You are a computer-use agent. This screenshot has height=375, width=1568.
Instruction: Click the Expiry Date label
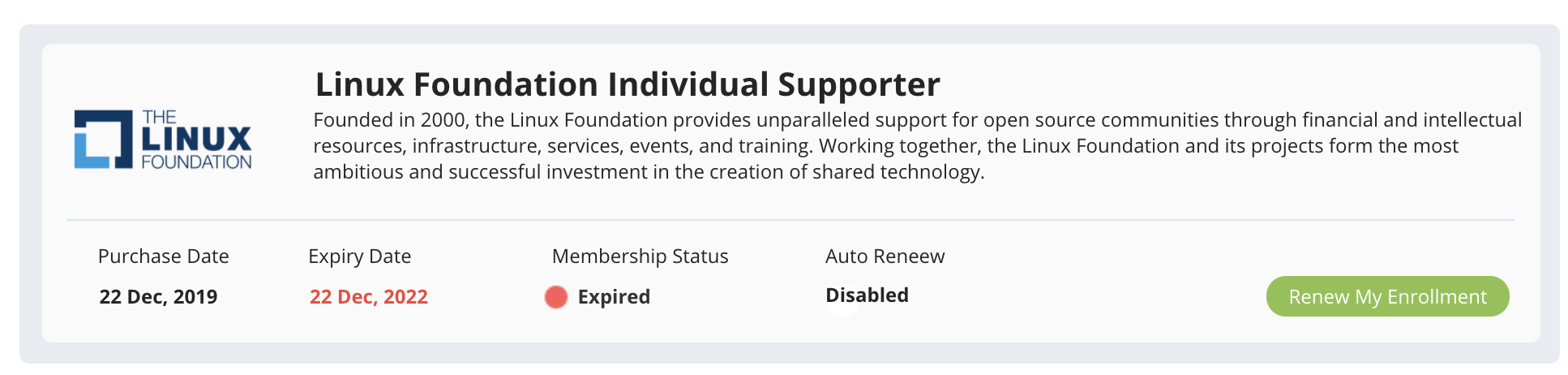(359, 256)
